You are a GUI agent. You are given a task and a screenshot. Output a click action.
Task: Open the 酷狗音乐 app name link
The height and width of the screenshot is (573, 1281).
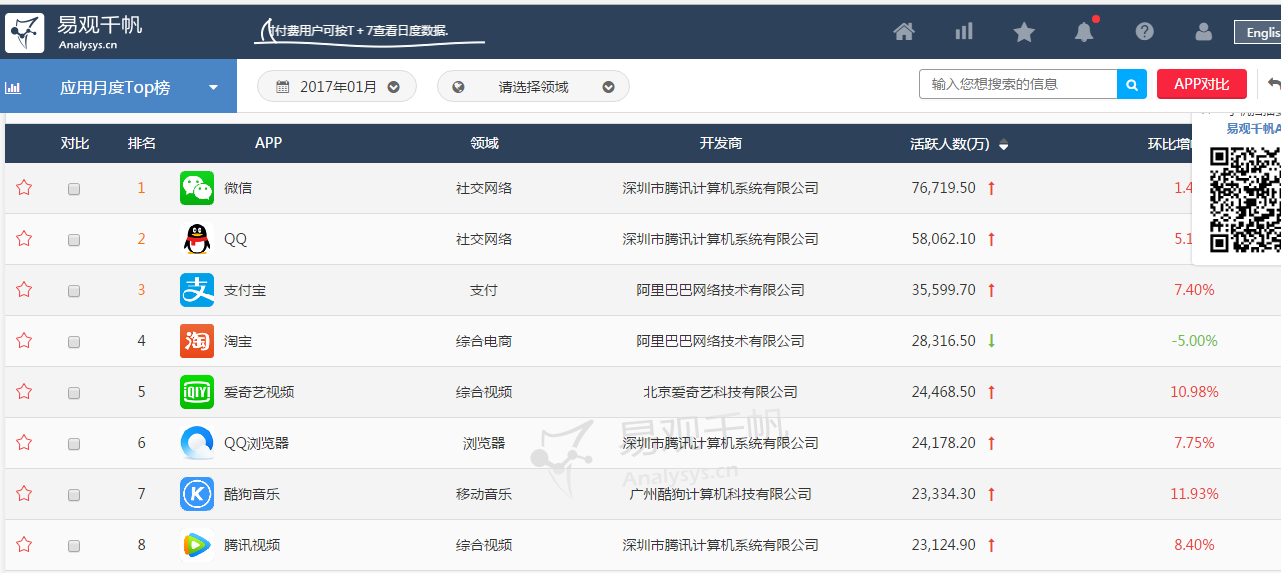click(x=252, y=494)
